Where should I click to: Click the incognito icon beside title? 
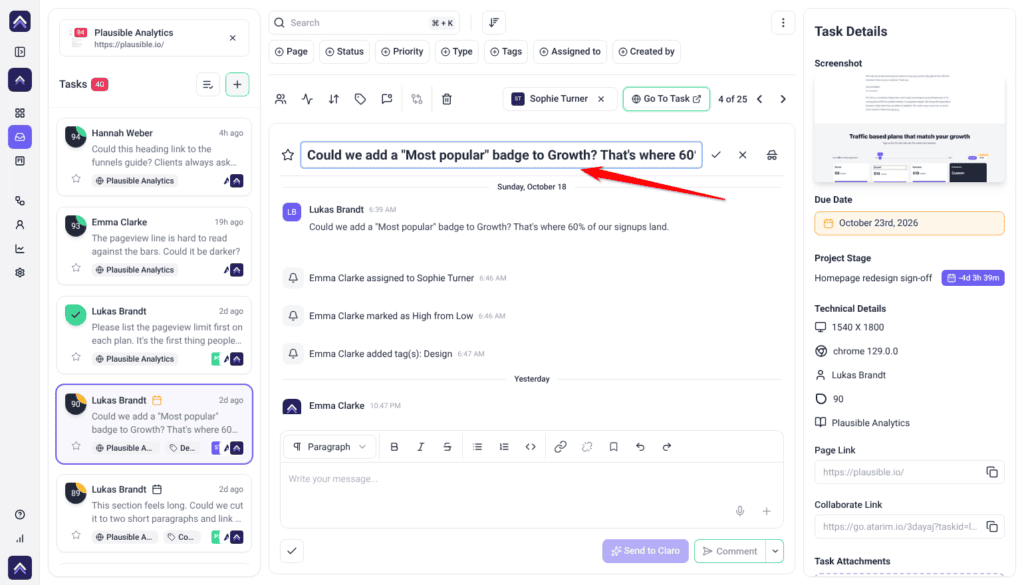pyautogui.click(x=772, y=155)
